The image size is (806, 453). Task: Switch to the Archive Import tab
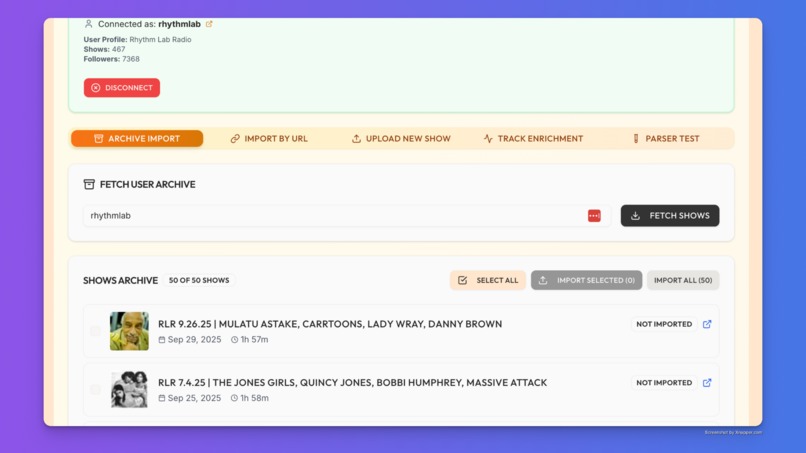[x=137, y=139]
